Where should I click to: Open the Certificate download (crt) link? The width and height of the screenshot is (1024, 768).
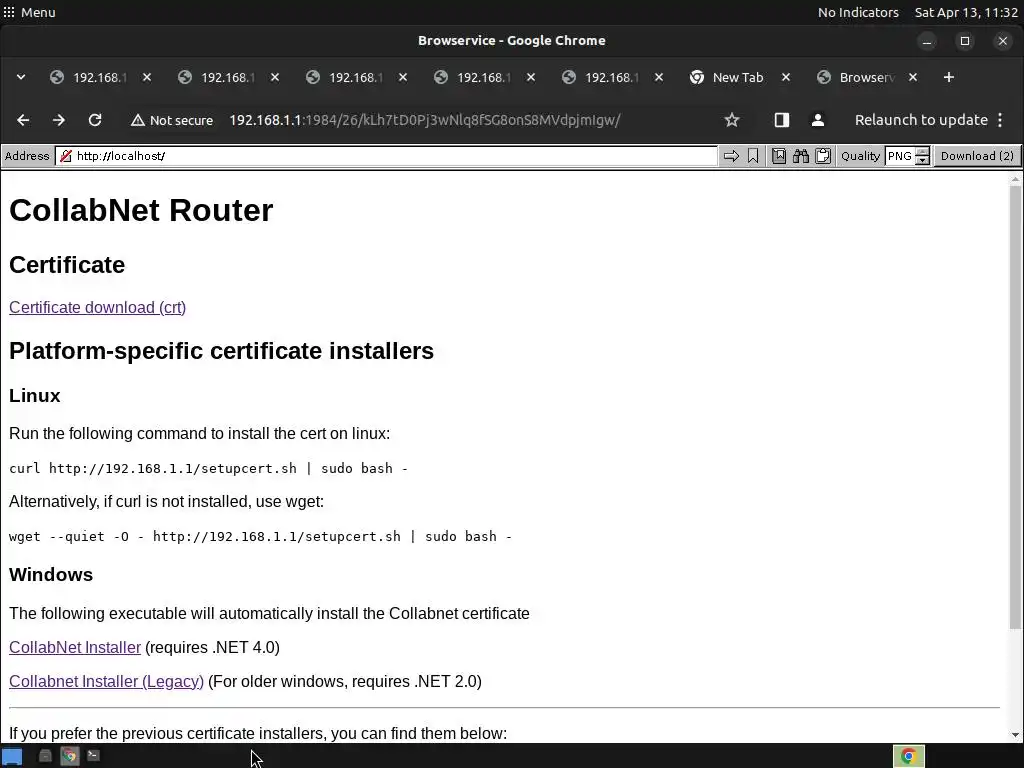point(97,307)
